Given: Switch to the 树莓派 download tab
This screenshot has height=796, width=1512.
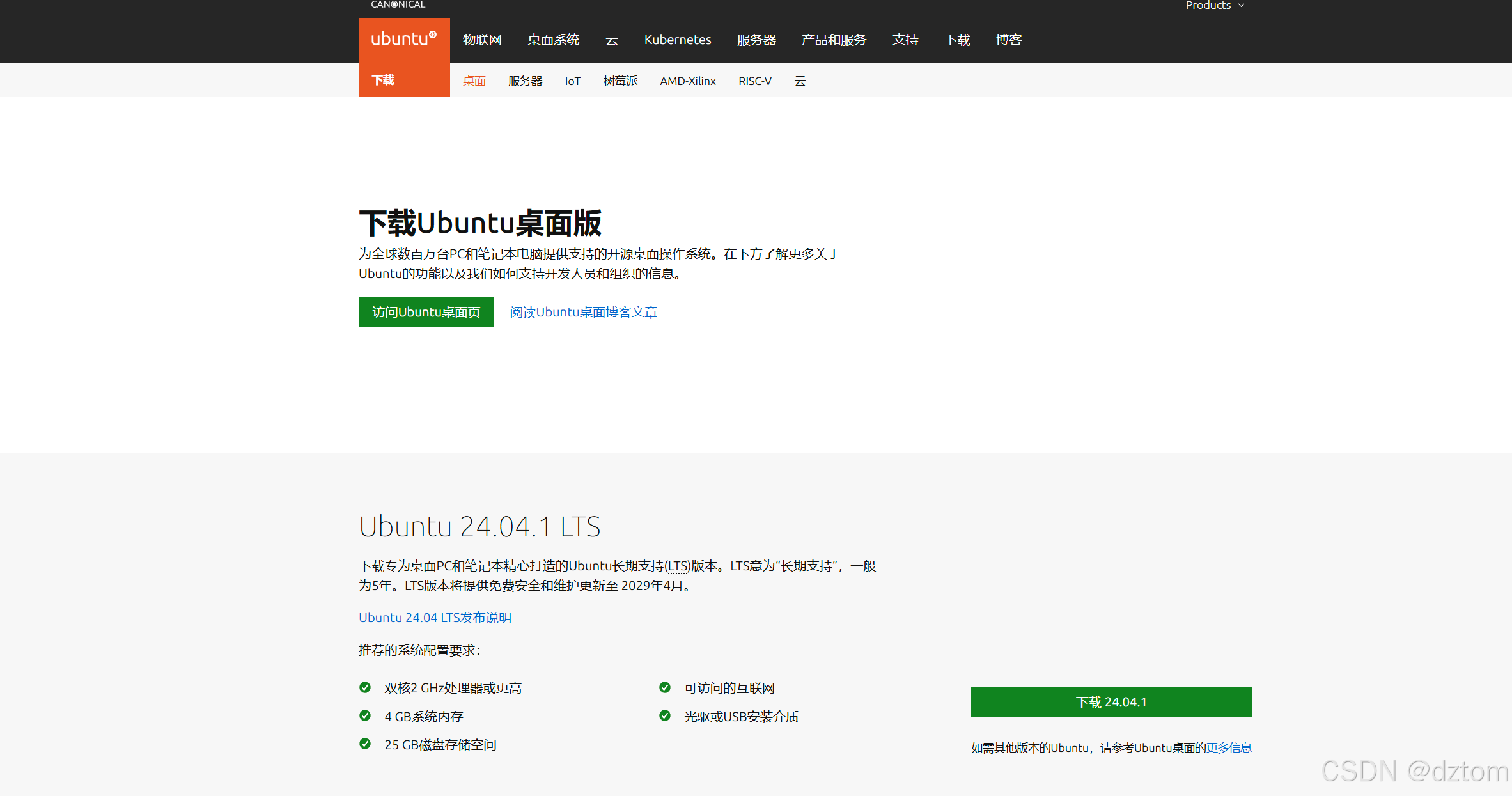Looking at the screenshot, I should click(x=620, y=81).
